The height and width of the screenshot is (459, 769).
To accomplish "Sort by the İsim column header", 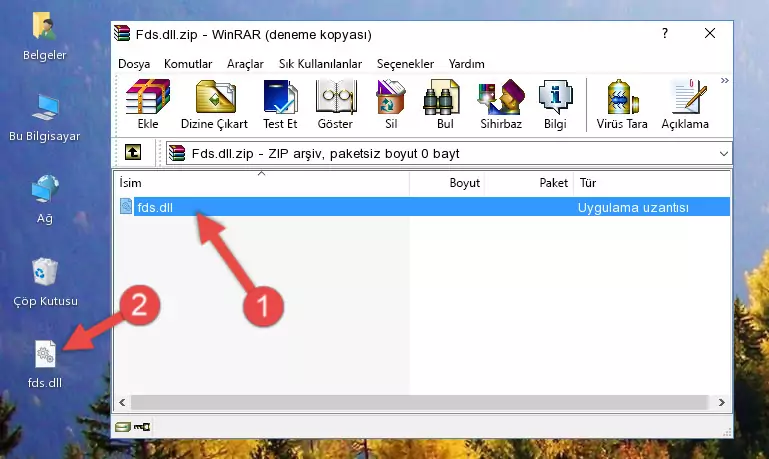I will (262, 183).
